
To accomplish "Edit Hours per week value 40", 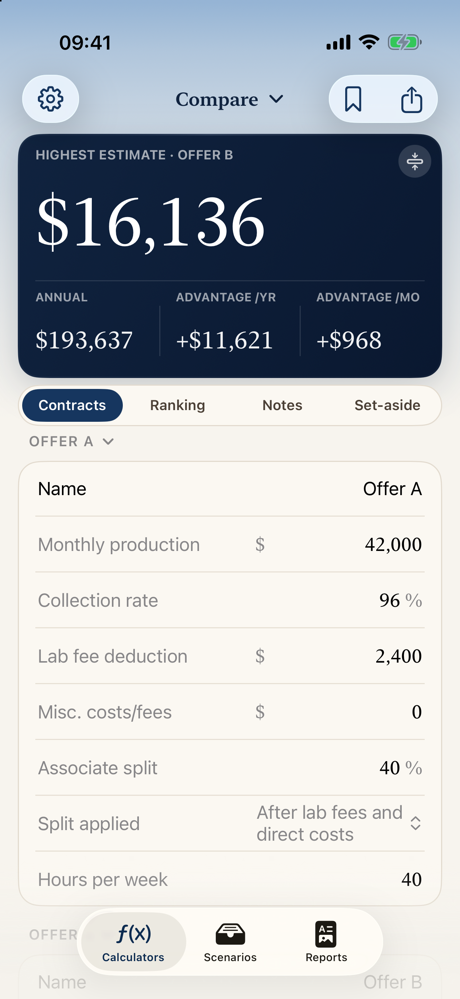I will point(412,880).
